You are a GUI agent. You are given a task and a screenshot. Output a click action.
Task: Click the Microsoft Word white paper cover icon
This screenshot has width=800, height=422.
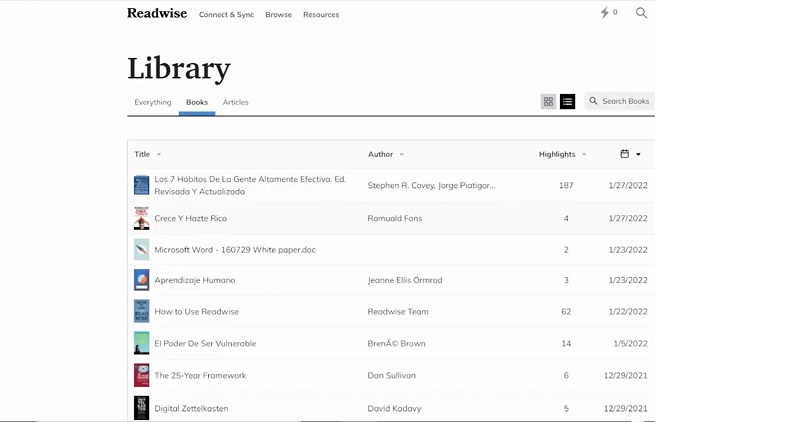pyautogui.click(x=141, y=250)
